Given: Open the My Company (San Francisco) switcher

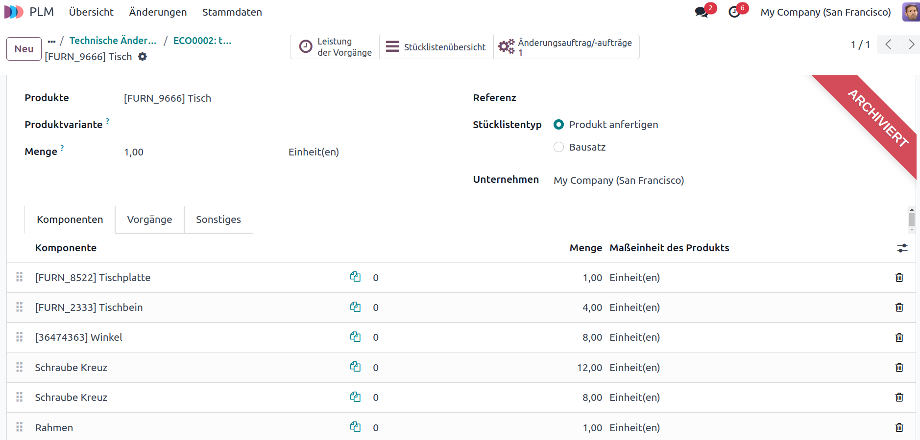Looking at the screenshot, I should [826, 12].
